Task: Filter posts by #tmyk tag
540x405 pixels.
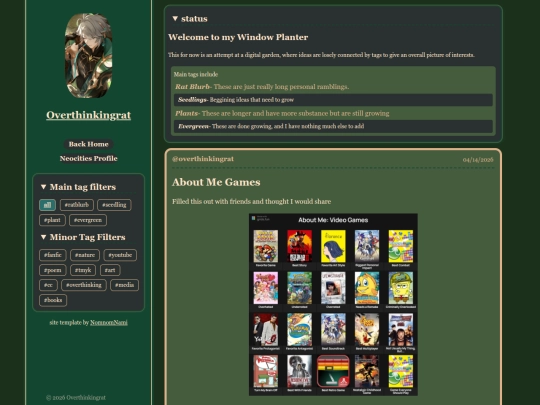Action: click(83, 270)
